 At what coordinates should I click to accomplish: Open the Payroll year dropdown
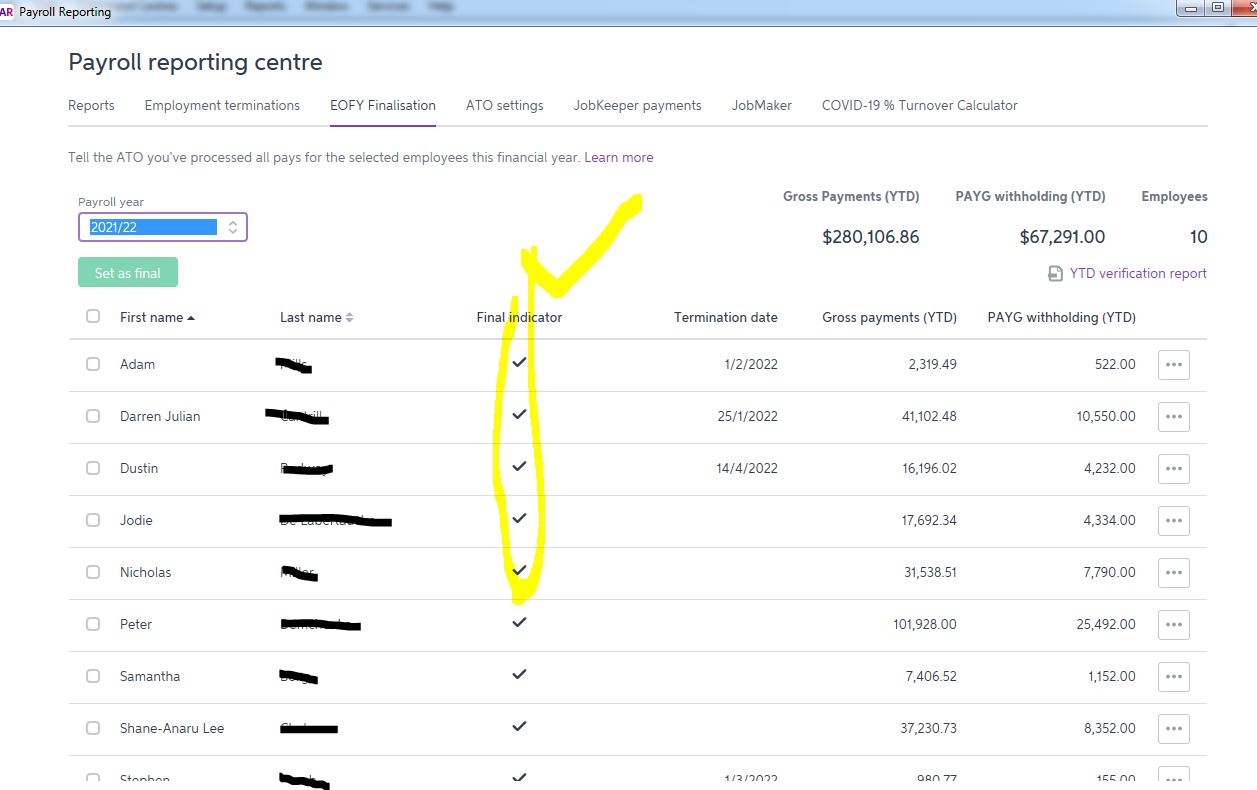pyautogui.click(x=162, y=227)
